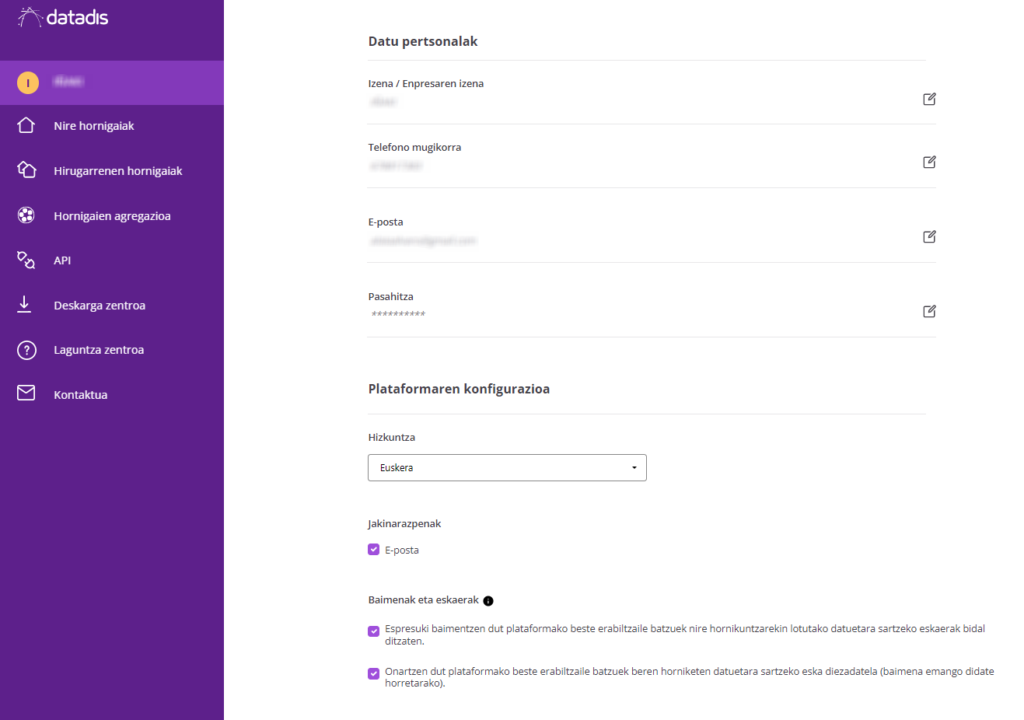Click the dropdown arrow beside Euskera
This screenshot has width=1024, height=720.
pos(634,468)
